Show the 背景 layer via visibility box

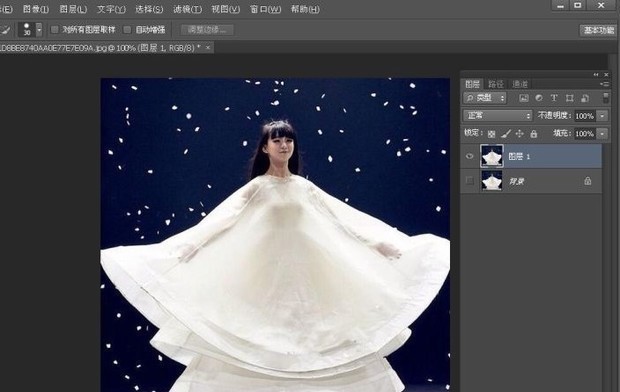click(x=469, y=181)
